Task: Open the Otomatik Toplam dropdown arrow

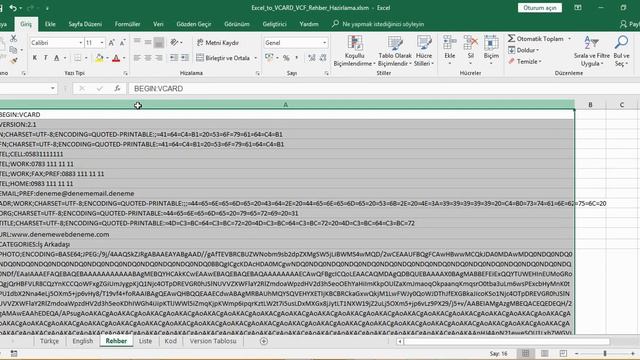Action: [569, 39]
